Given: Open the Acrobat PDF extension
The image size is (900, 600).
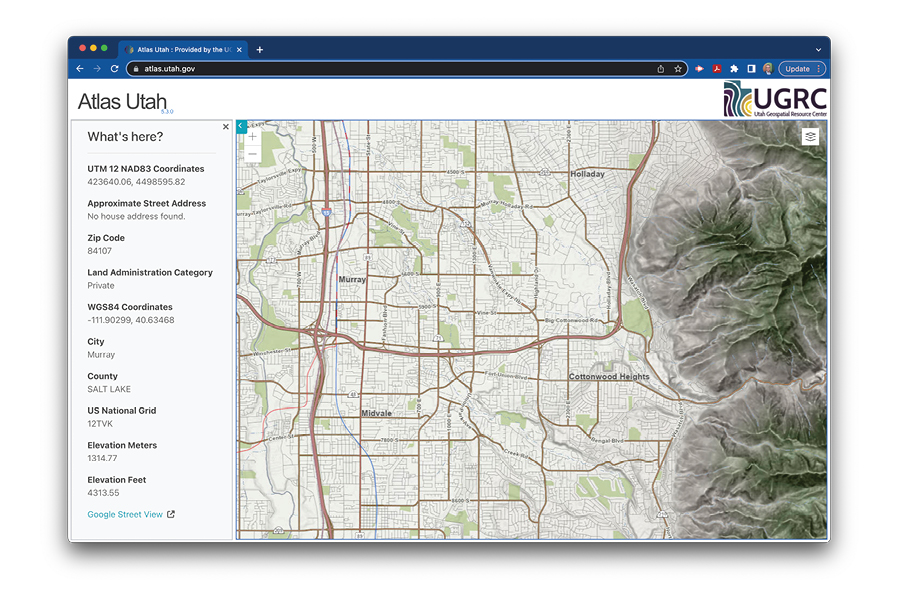Looking at the screenshot, I should tap(717, 69).
